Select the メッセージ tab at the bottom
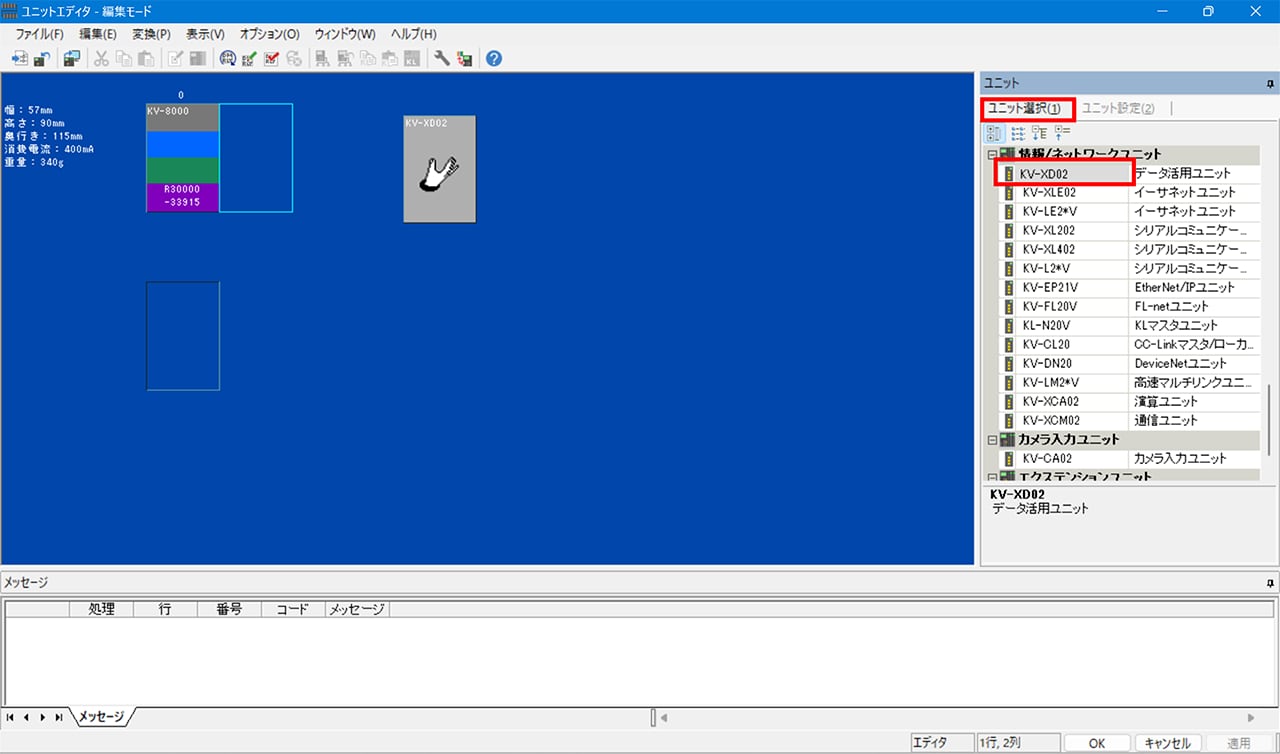 click(100, 717)
